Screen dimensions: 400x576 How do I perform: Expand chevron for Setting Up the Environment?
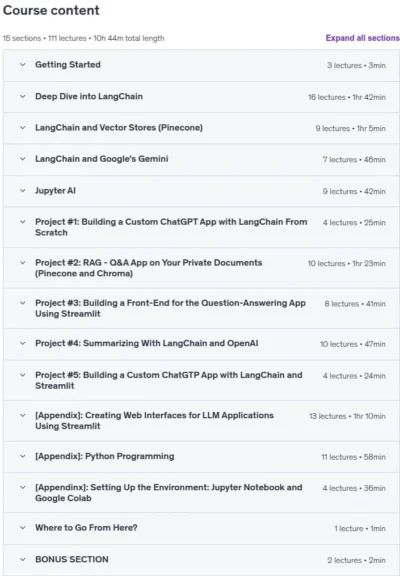click(23, 488)
